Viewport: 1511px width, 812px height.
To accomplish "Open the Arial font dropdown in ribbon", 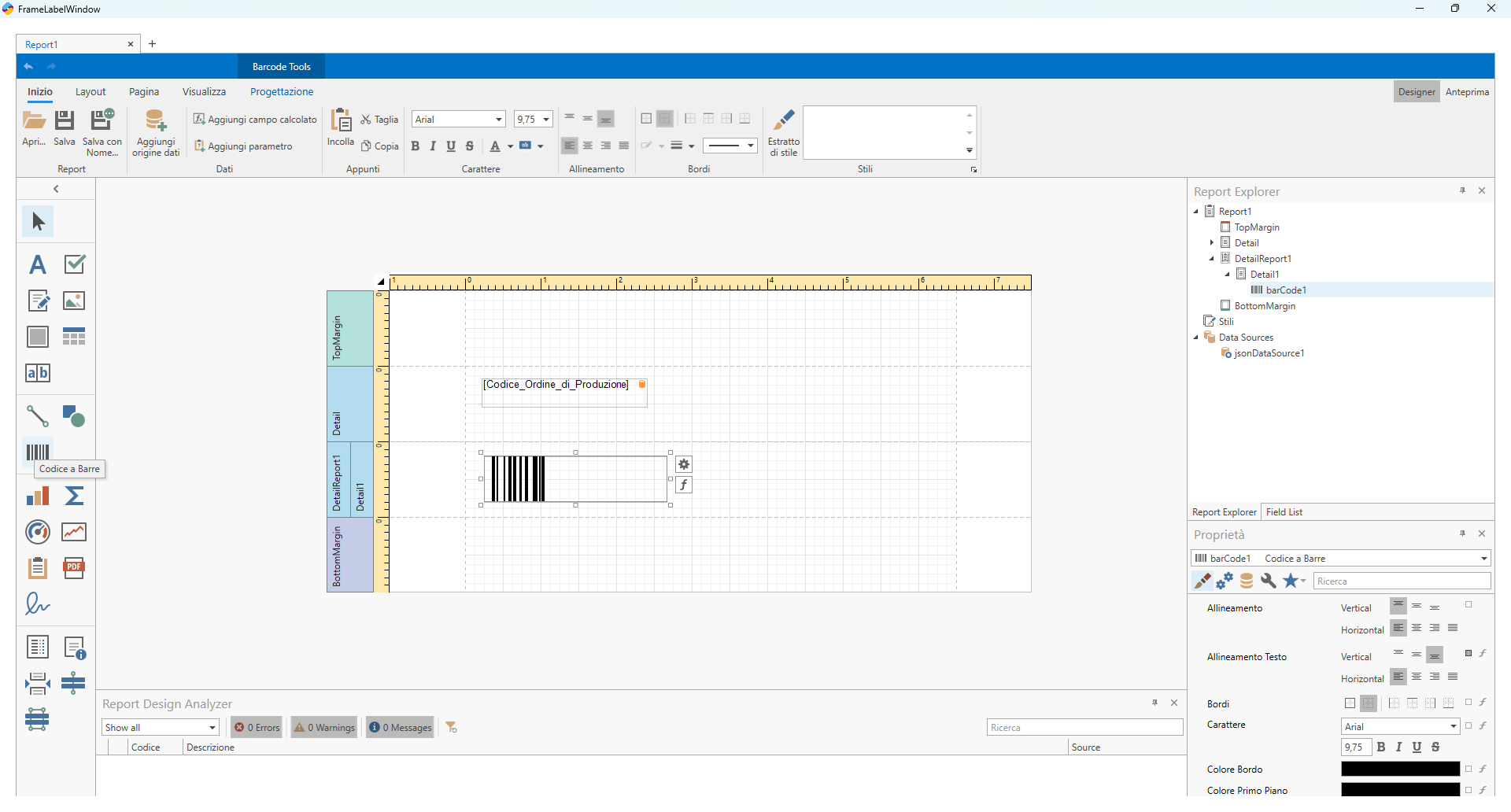I will 499,120.
